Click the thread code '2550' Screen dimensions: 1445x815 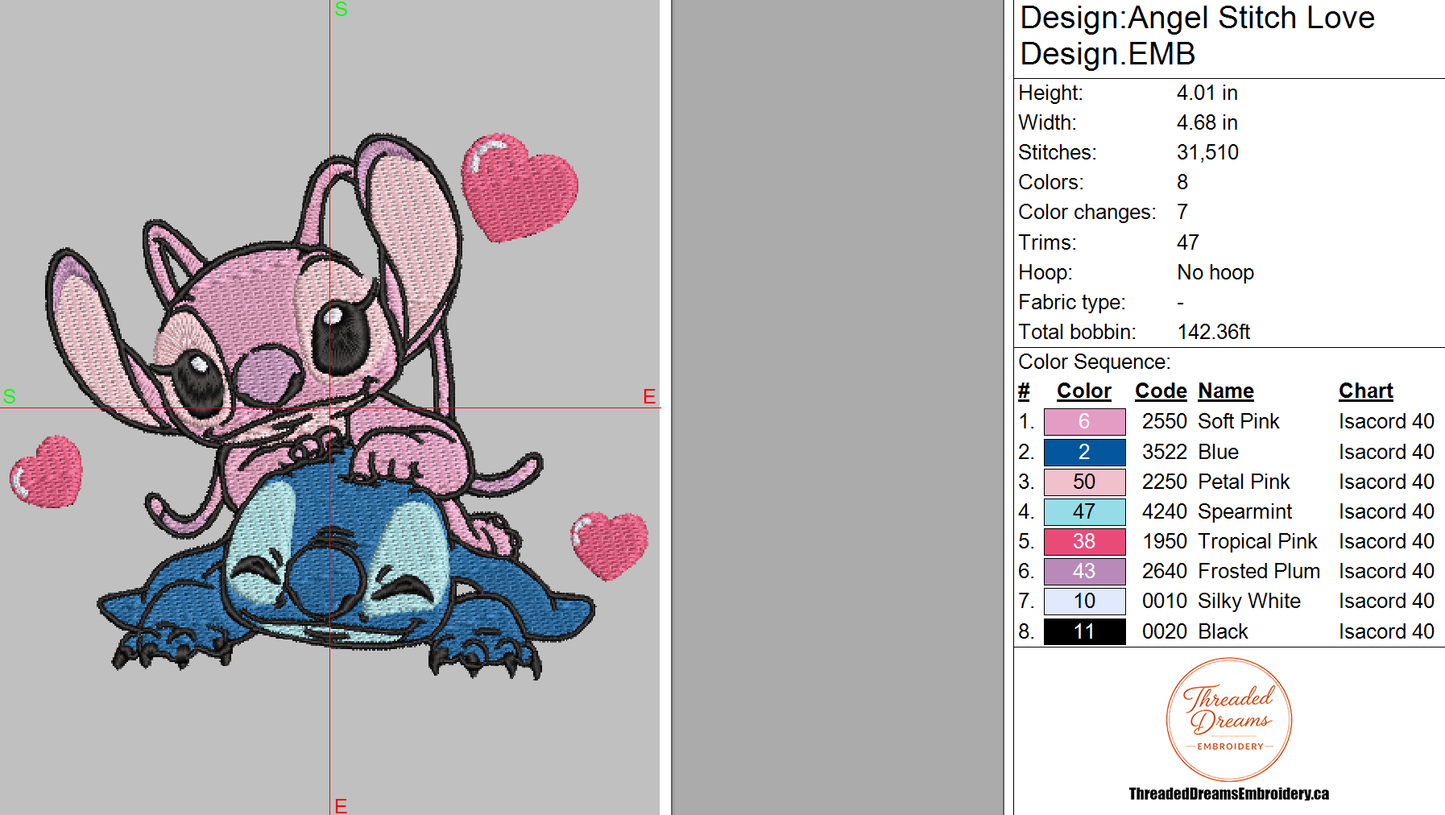(x=1165, y=422)
